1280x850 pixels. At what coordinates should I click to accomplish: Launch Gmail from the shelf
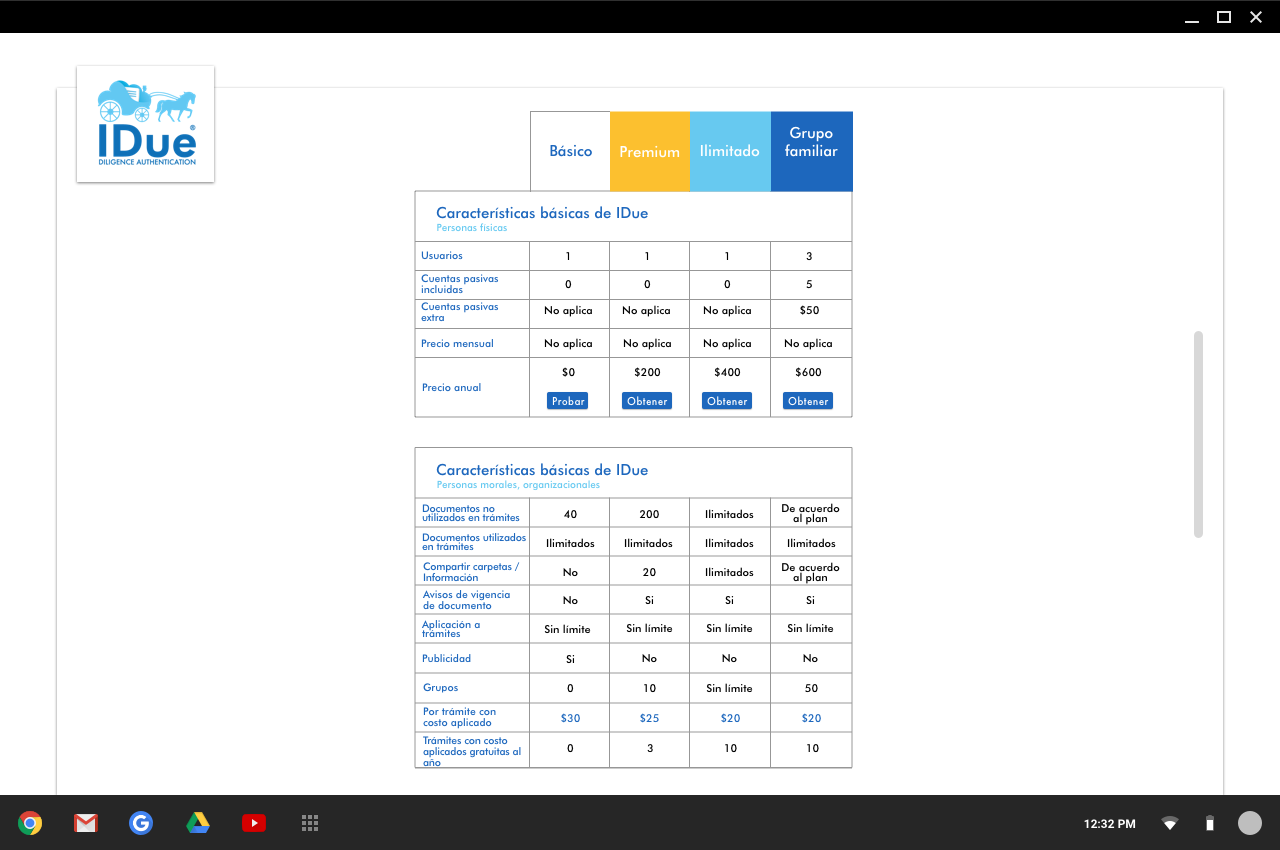[85, 823]
